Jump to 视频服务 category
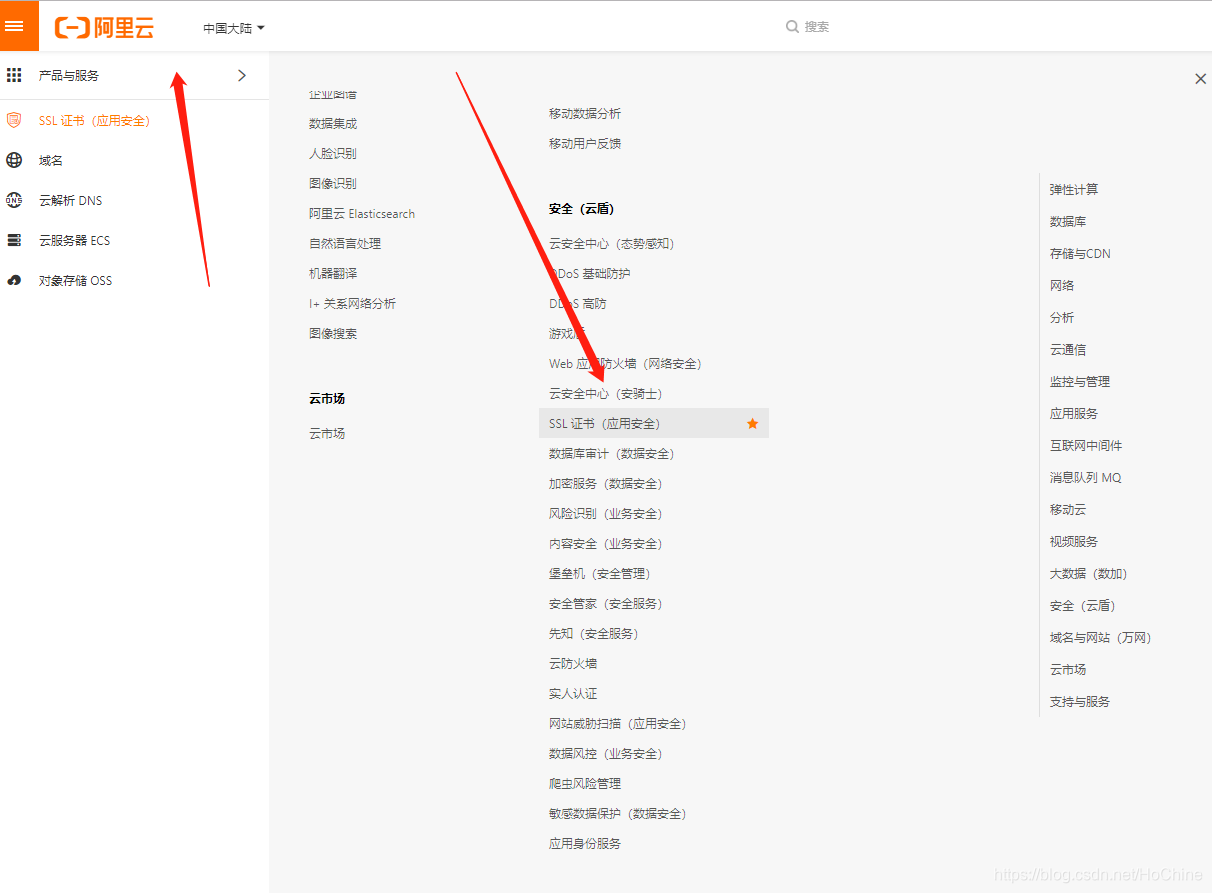This screenshot has width=1212, height=893. pyautogui.click(x=1074, y=542)
